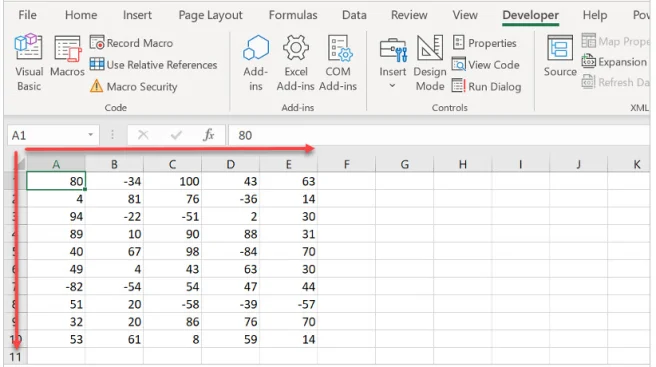This screenshot has height=367, width=656.
Task: Open Excel Add-ins manager
Action: tap(295, 63)
